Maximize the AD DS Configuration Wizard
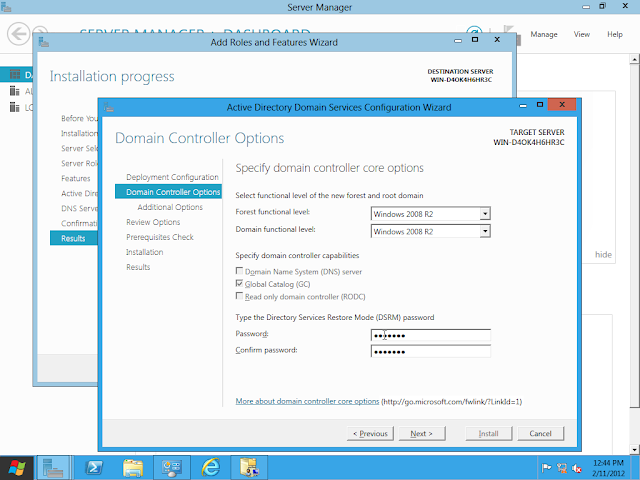 click(540, 105)
